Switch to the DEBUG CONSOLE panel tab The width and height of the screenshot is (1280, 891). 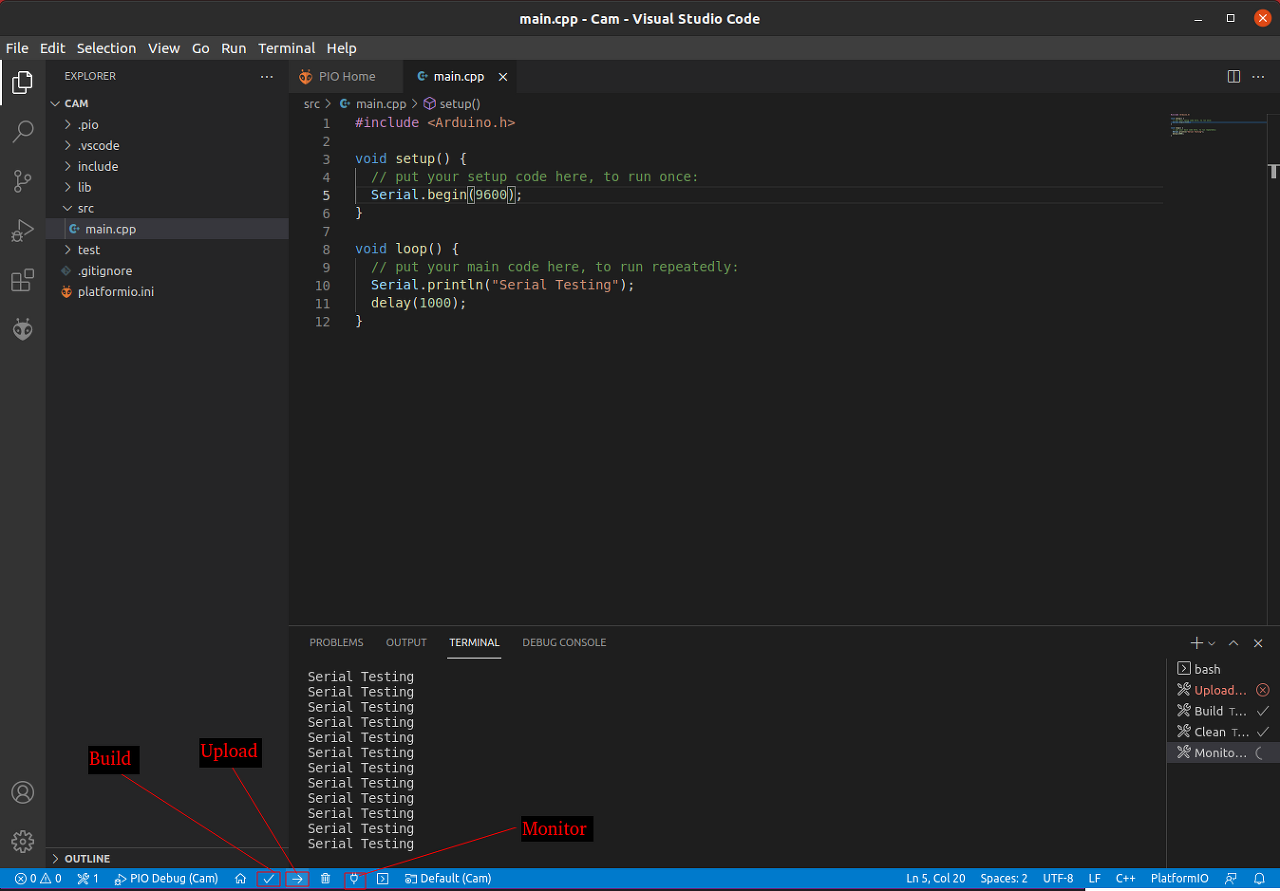click(x=564, y=642)
